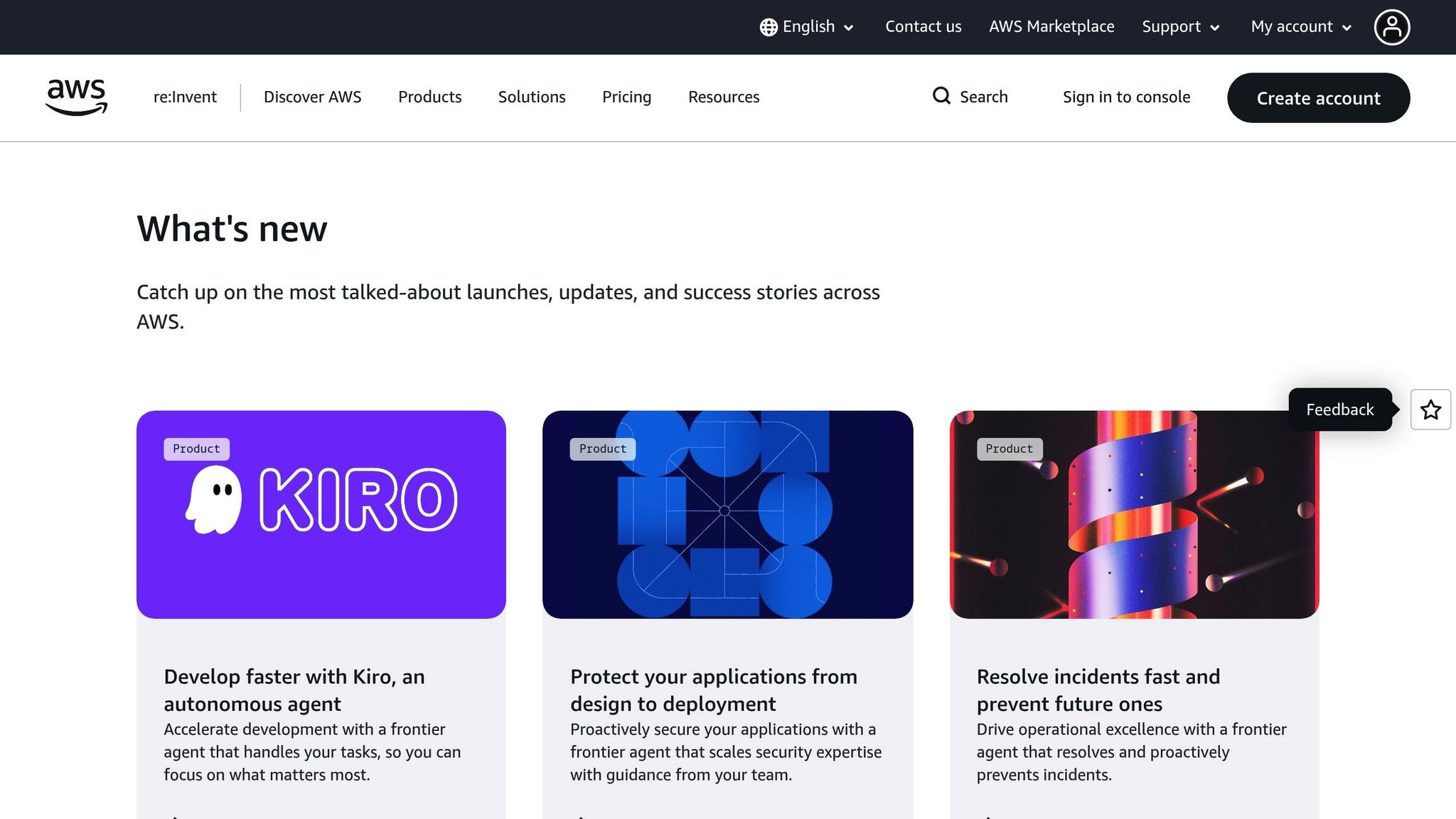1456x819 pixels.
Task: Open Discover AWS menu item
Action: click(x=312, y=97)
